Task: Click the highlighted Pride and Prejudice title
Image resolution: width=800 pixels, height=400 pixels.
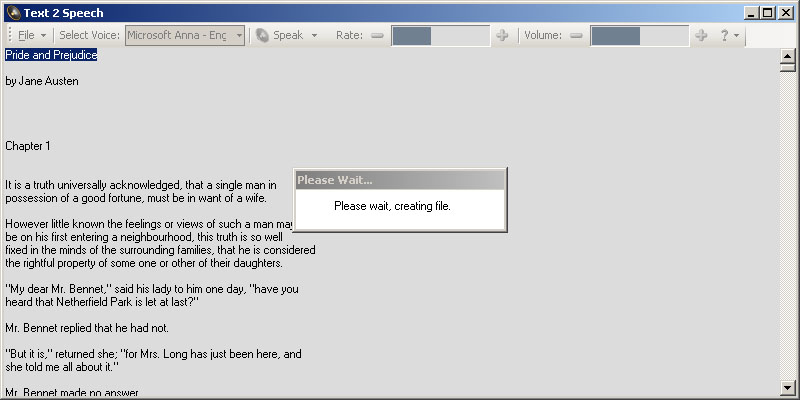Action: [51, 55]
